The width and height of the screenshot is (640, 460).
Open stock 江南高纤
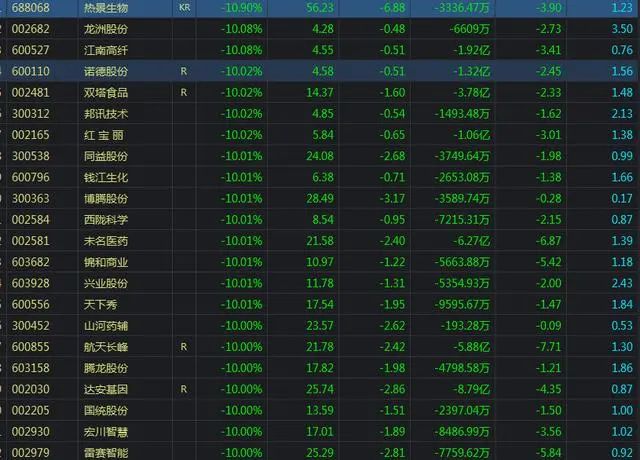pyautogui.click(x=106, y=51)
